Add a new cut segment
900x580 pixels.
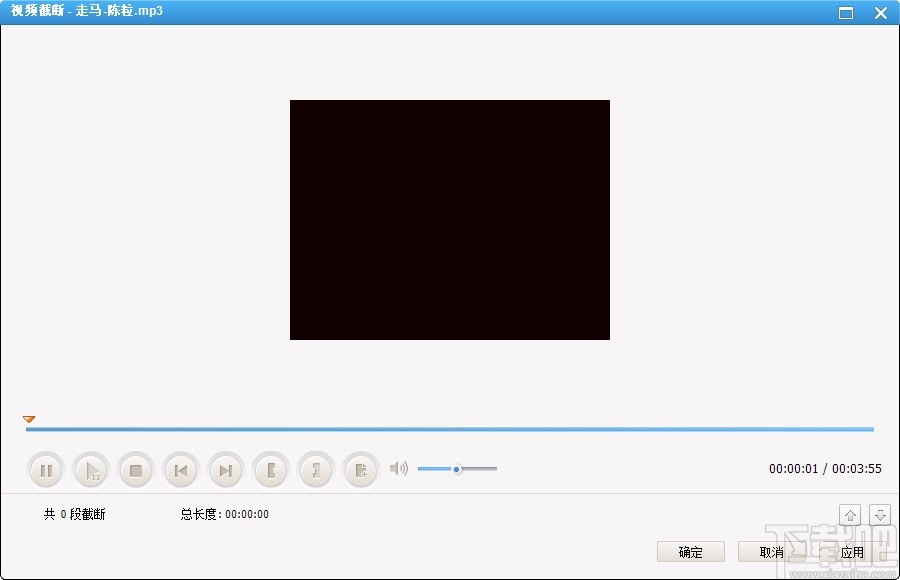(x=361, y=469)
